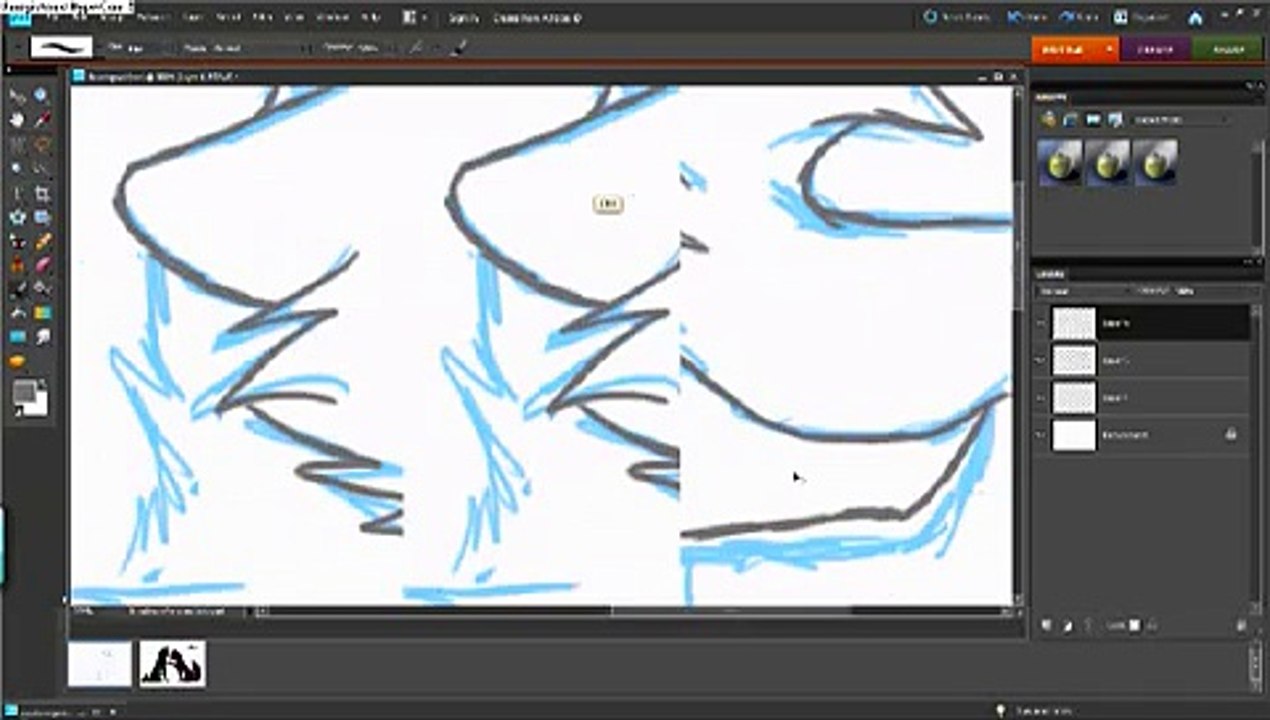
Task: Open the Window menu
Action: [331, 18]
